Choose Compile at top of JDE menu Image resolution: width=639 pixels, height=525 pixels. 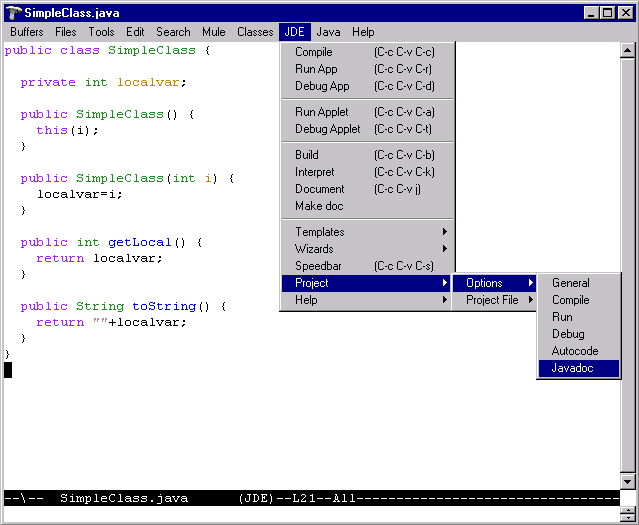click(367, 52)
